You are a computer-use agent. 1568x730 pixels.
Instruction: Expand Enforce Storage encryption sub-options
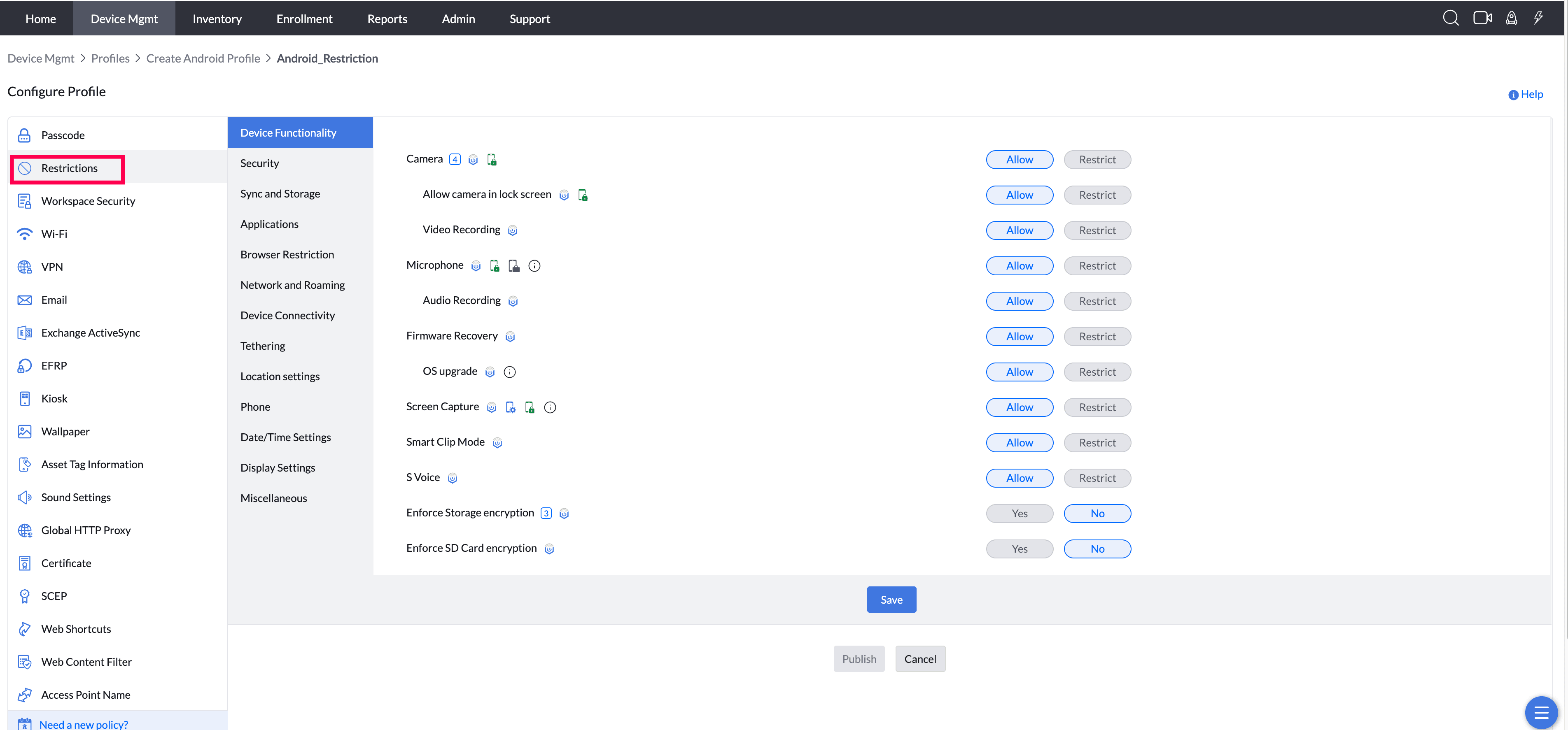click(546, 513)
